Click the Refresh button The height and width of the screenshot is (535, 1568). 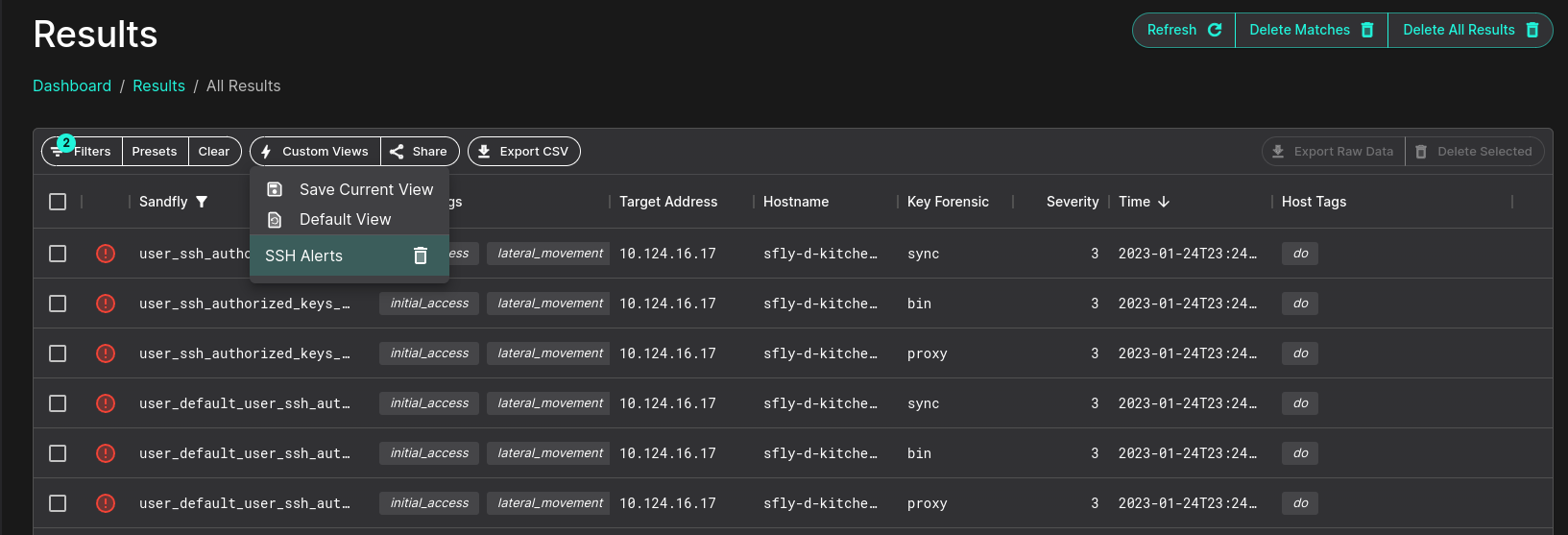(1184, 30)
